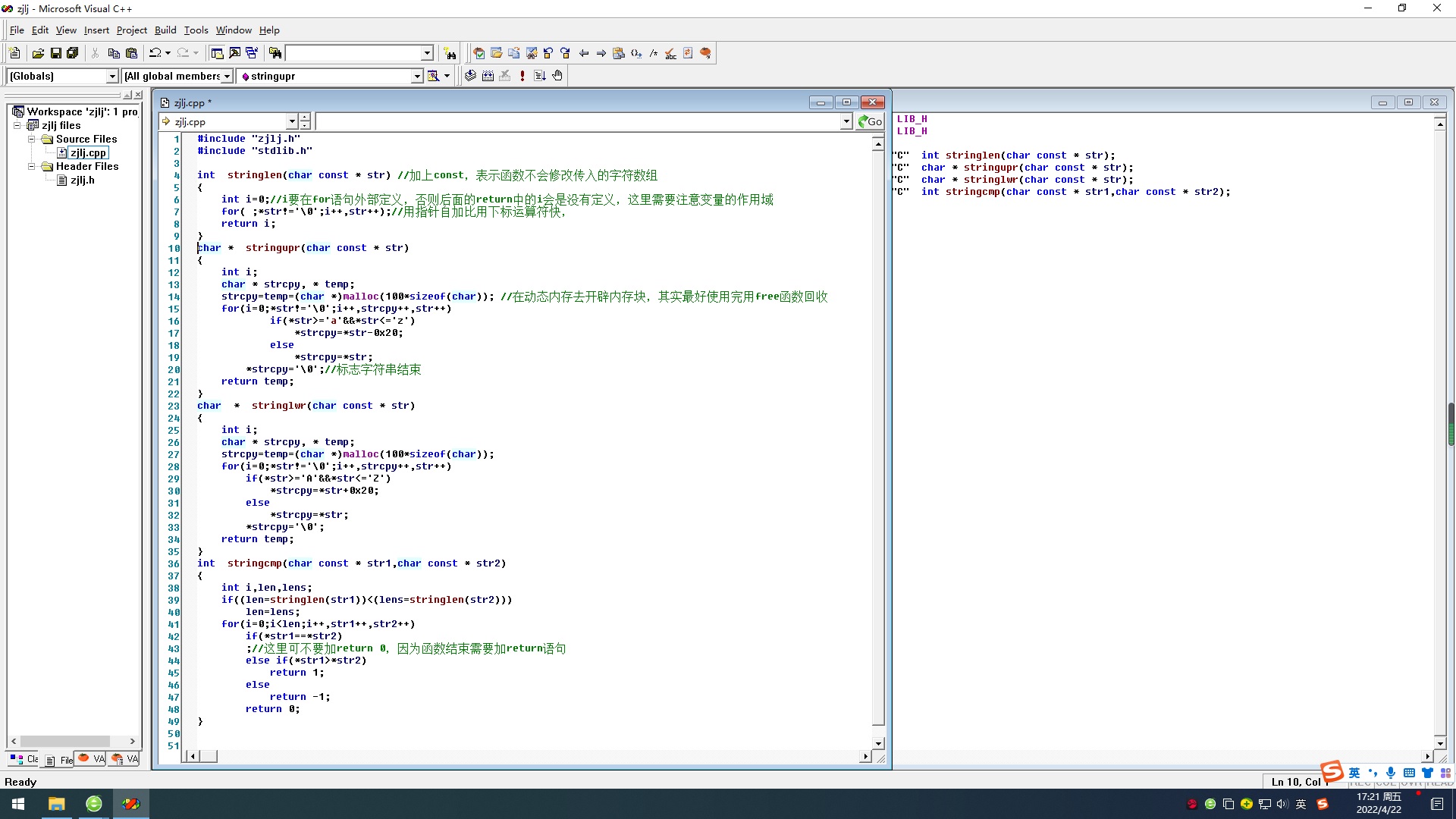Switch to first VA tomato workspace tab
The width and height of the screenshot is (1456, 819).
point(91,758)
